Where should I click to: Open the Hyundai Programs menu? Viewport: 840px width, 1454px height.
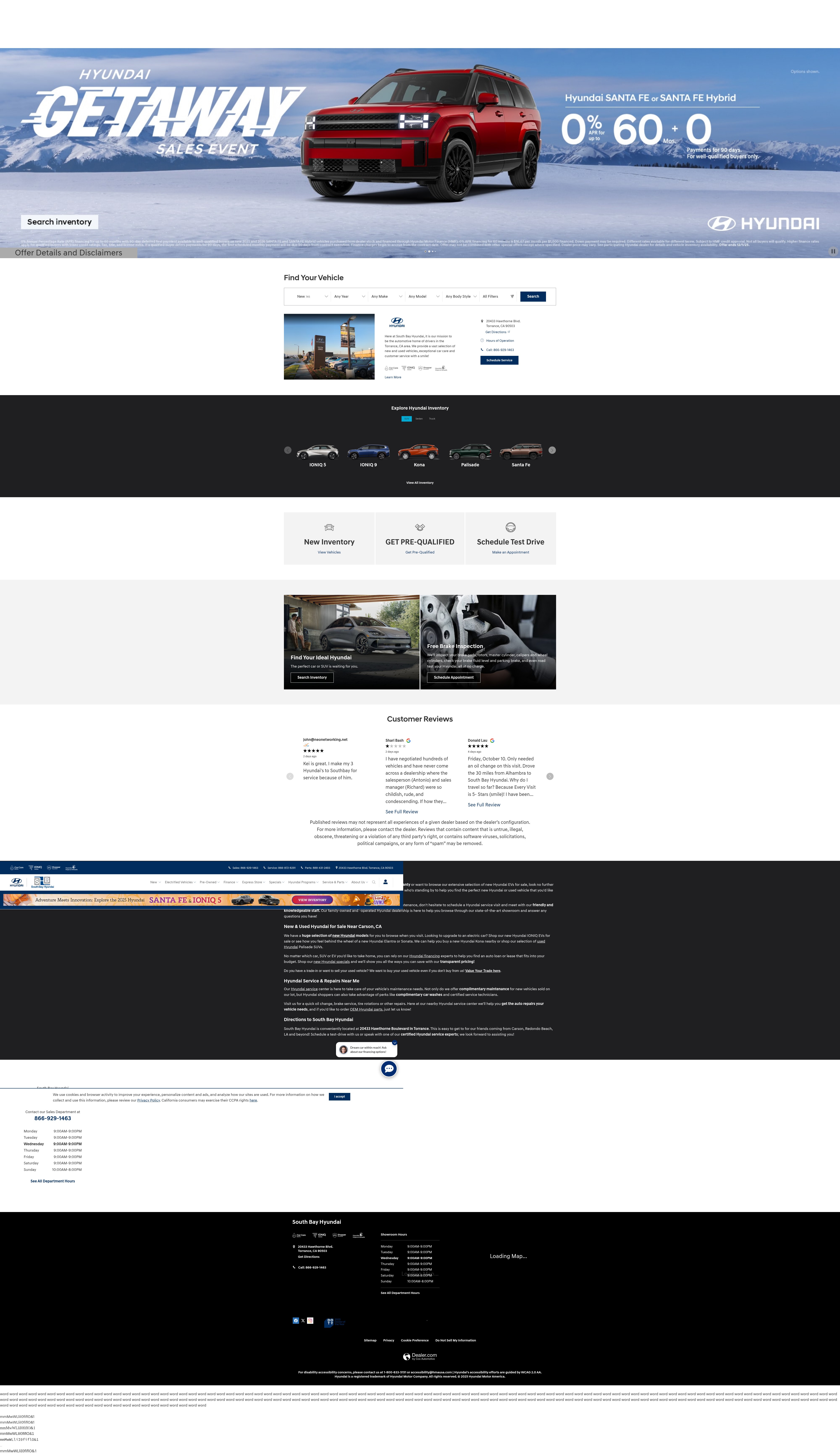(303, 882)
